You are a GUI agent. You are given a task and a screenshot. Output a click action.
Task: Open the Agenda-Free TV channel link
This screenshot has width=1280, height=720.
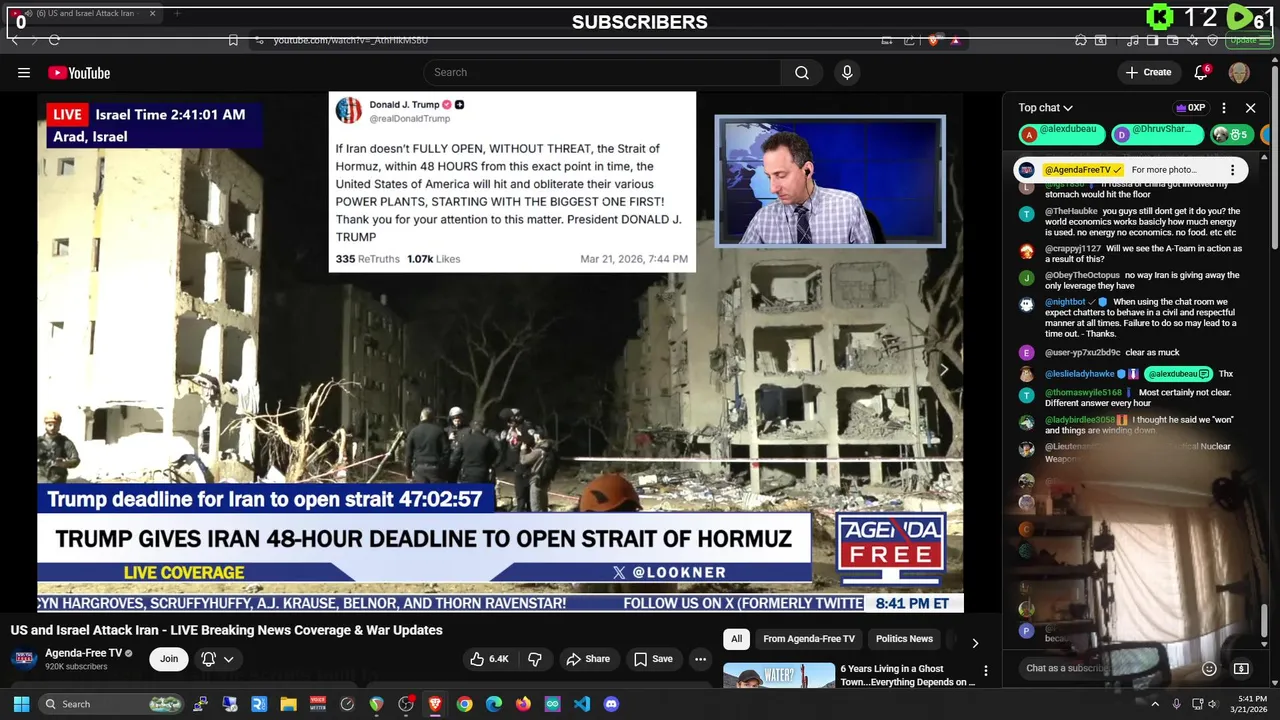tap(84, 653)
